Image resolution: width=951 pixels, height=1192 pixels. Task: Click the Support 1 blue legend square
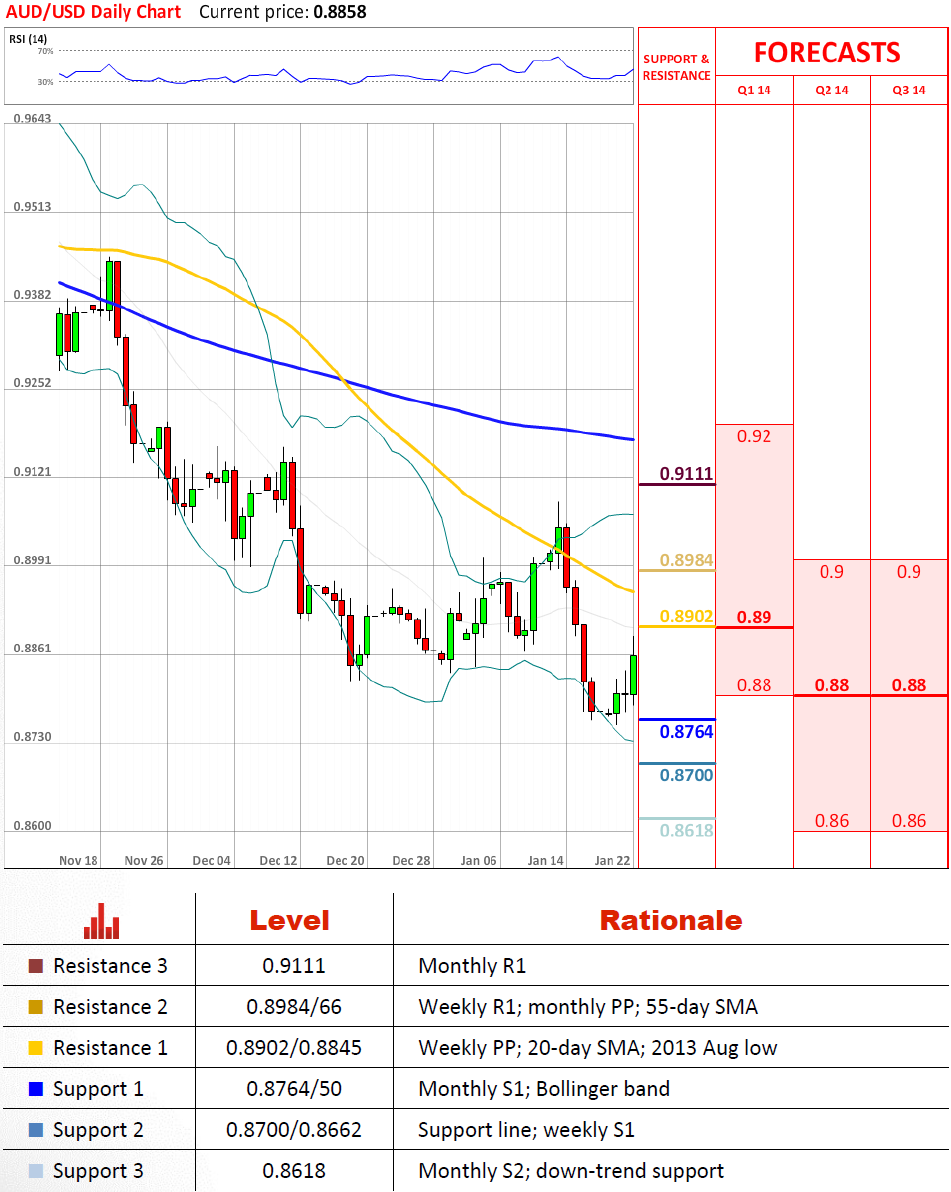point(36,1089)
